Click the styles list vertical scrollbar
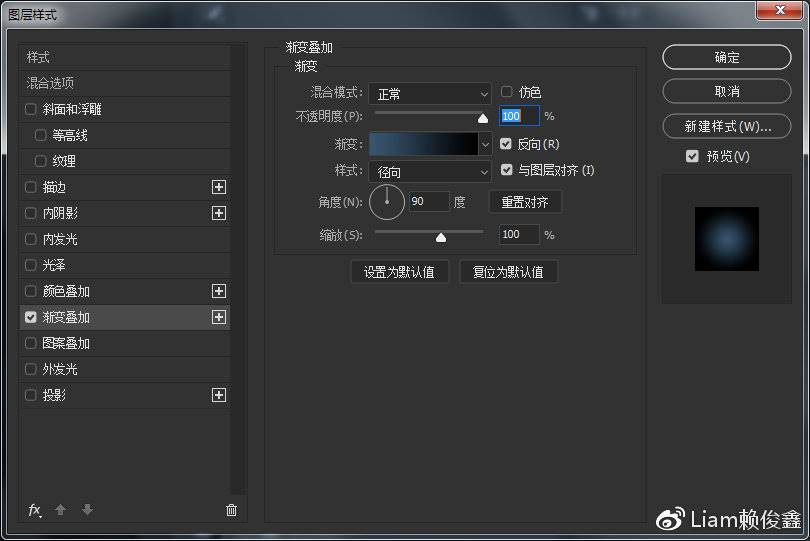810x541 pixels. click(238, 269)
